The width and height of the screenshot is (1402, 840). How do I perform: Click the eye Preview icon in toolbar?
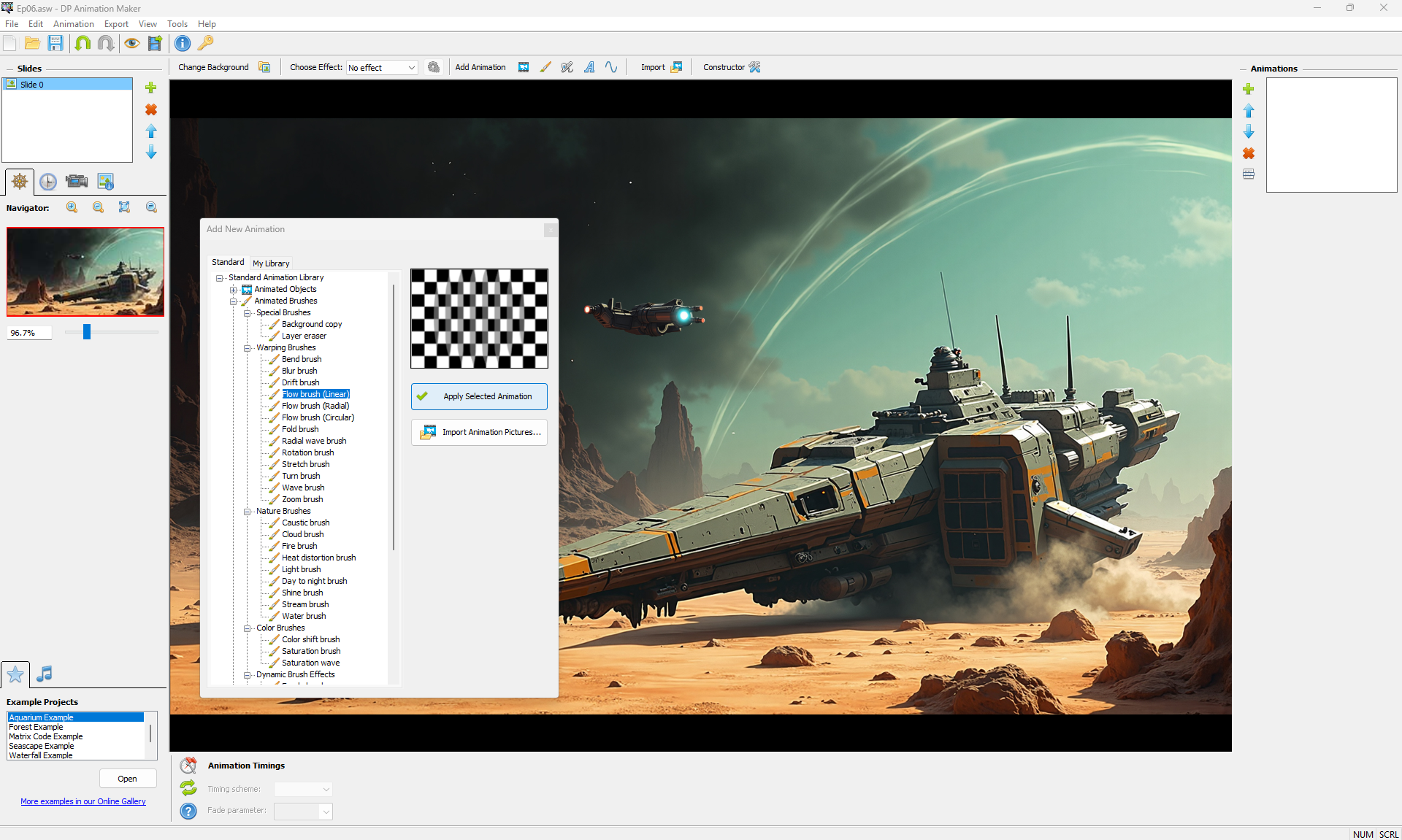(131, 43)
